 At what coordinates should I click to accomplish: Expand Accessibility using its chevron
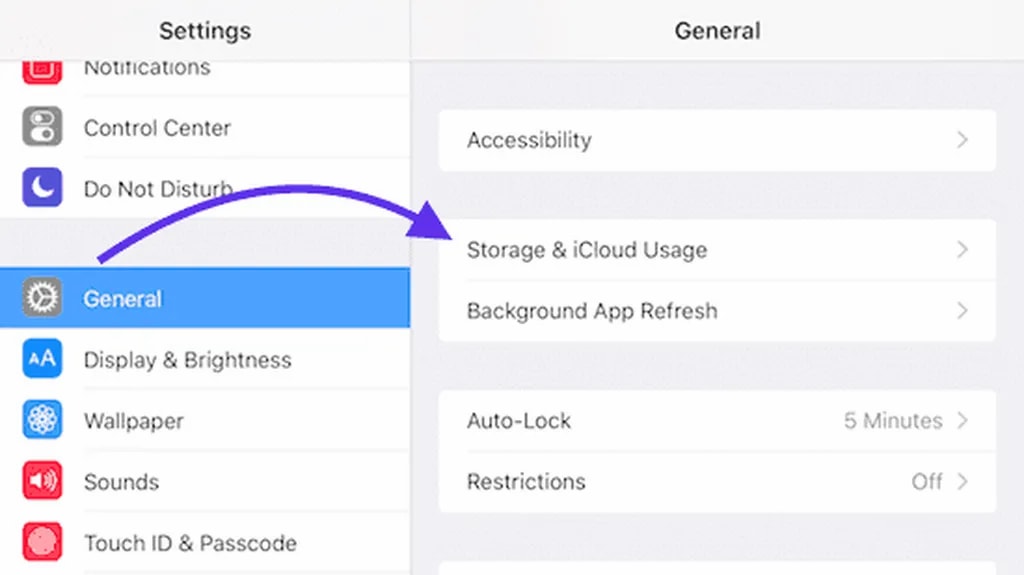click(x=962, y=140)
